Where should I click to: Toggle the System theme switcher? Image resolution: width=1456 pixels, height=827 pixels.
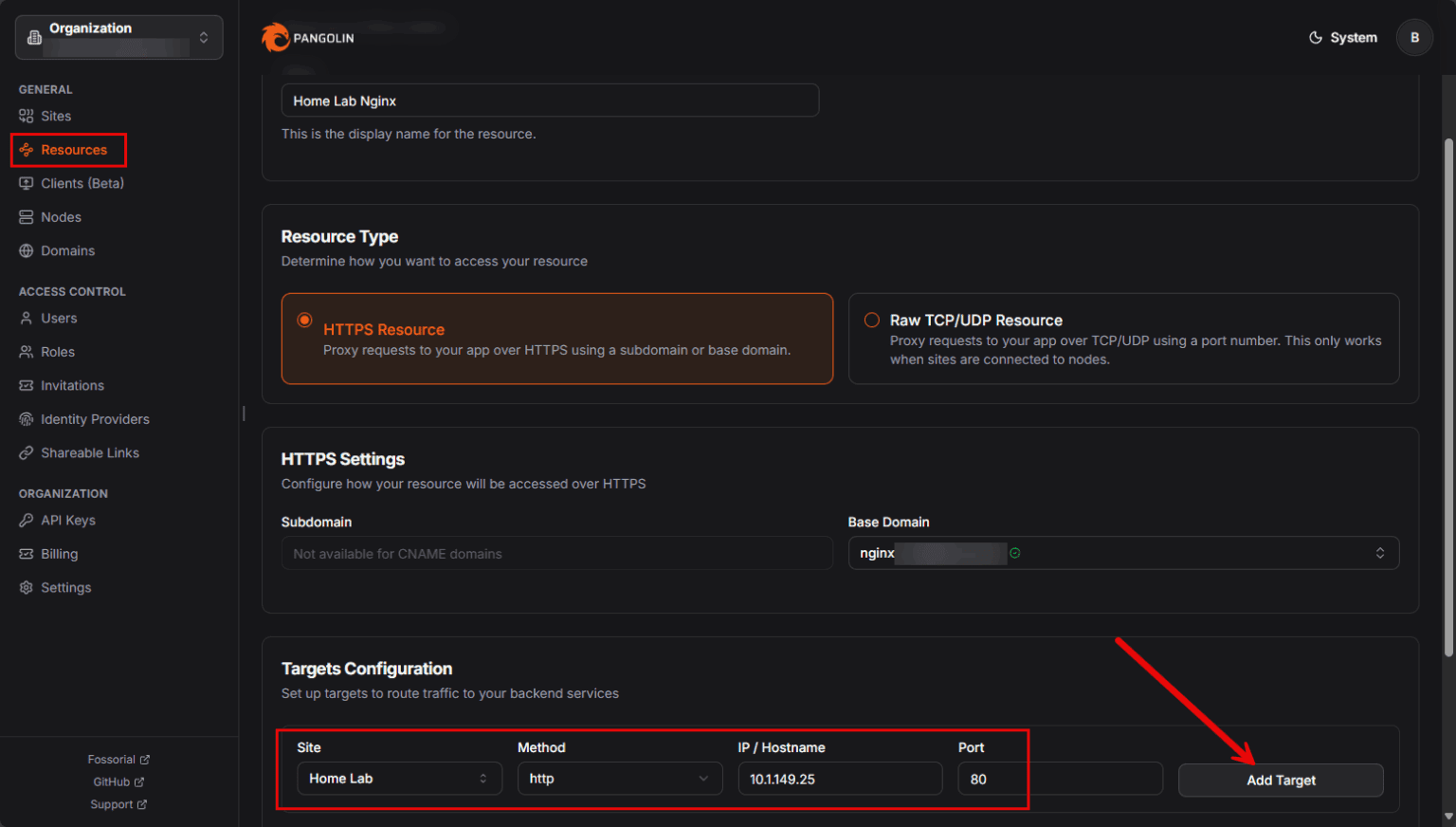tap(1342, 37)
